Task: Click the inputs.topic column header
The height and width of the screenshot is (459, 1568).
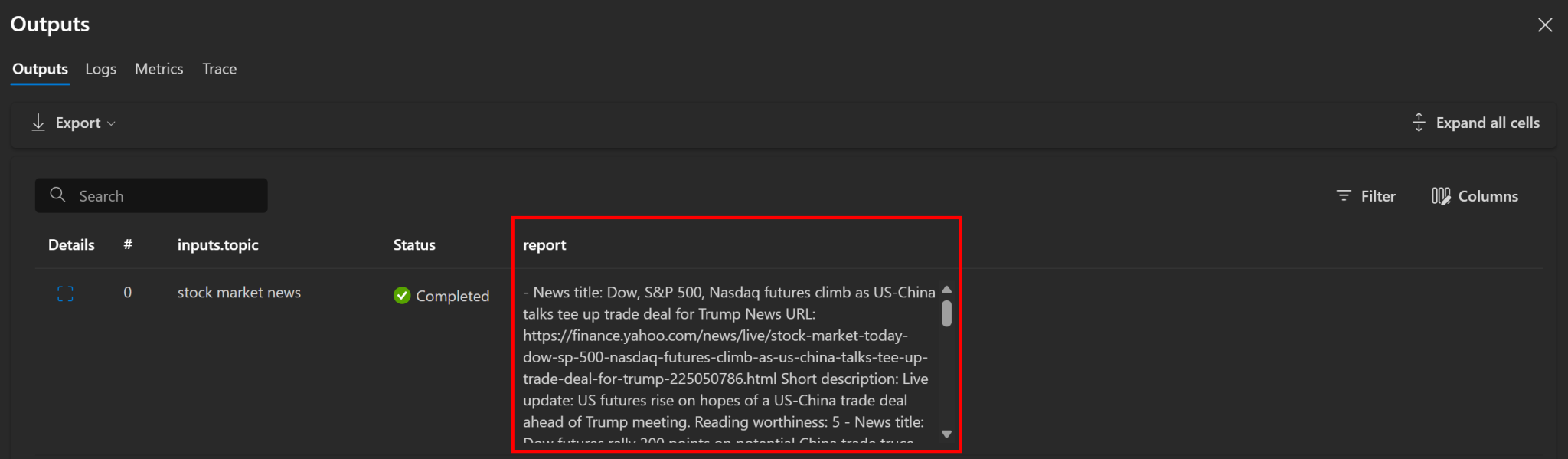Action: click(217, 245)
